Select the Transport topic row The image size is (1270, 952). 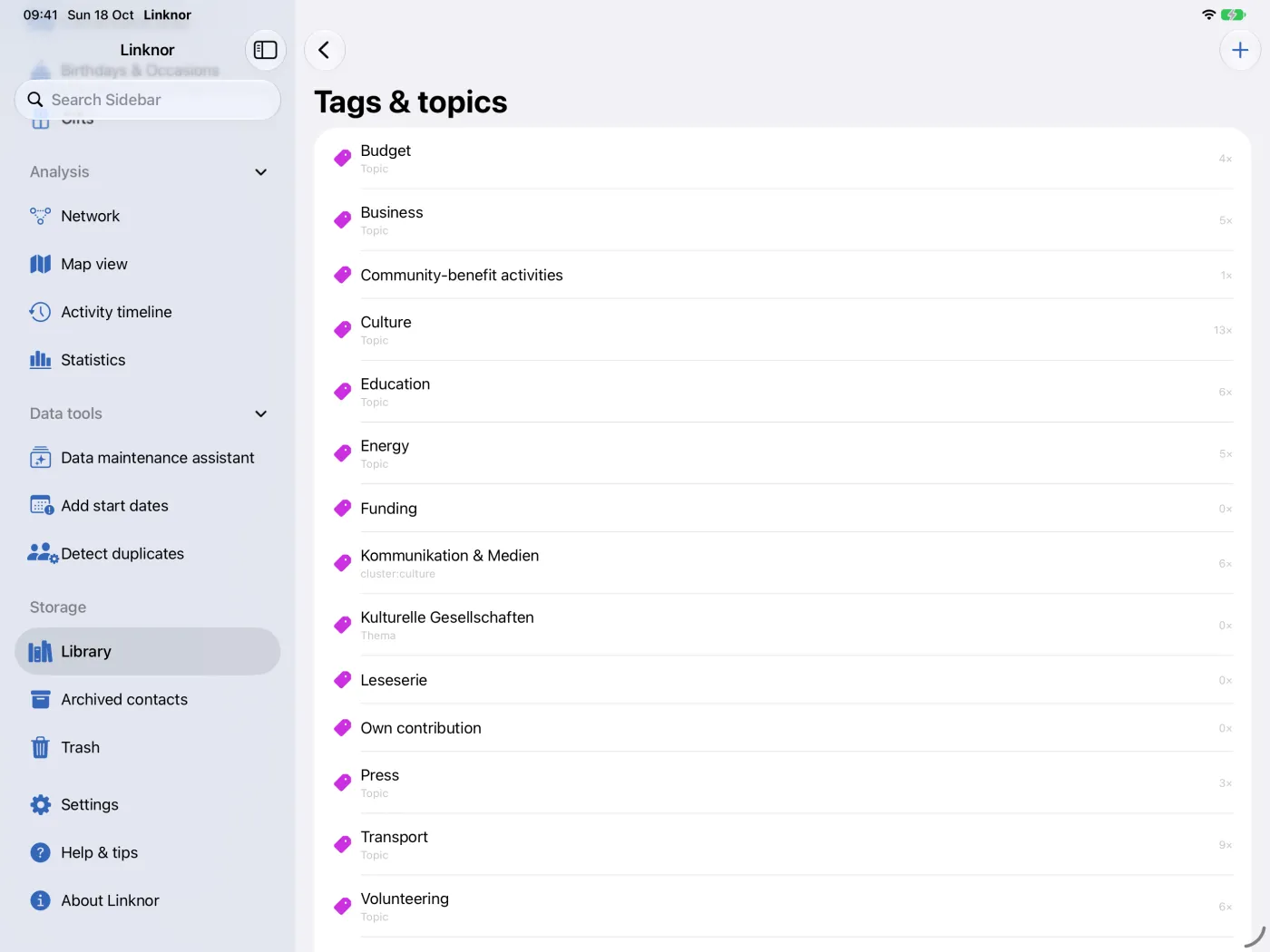point(783,844)
